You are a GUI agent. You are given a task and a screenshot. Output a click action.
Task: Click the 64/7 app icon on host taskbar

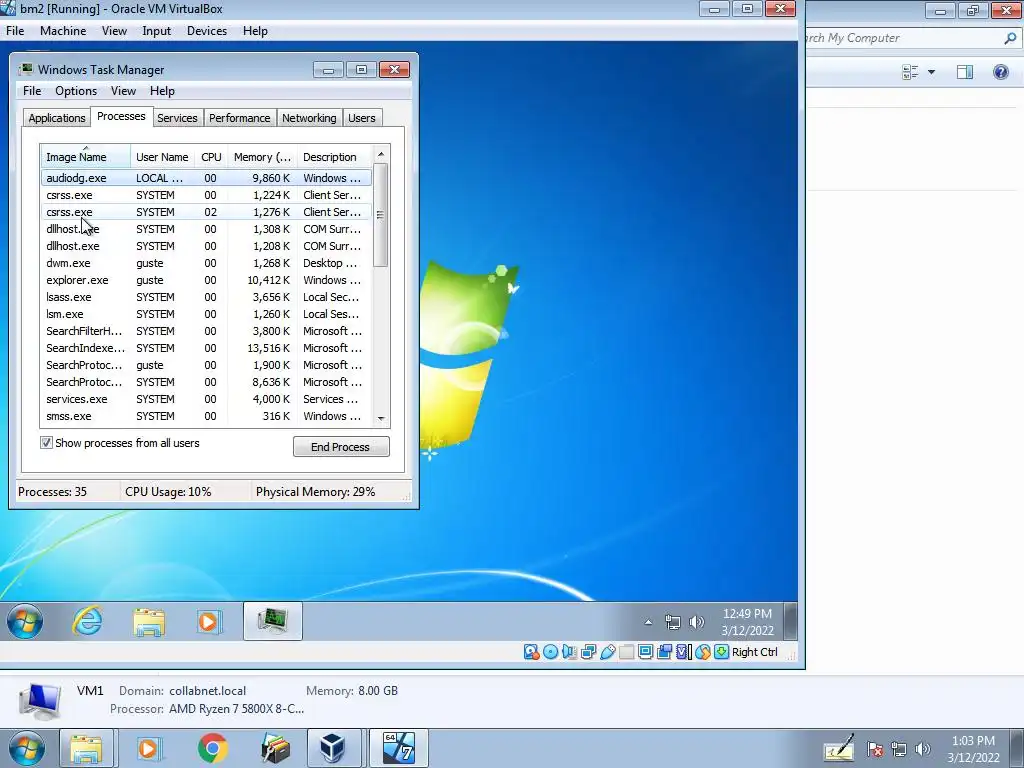tap(398, 748)
